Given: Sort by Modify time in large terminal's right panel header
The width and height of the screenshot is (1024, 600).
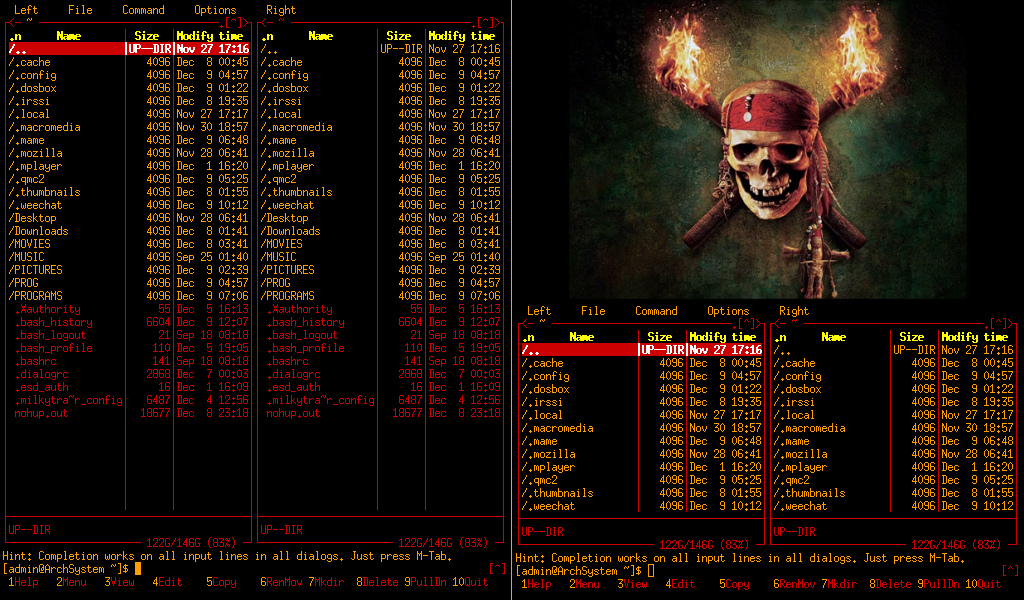Looking at the screenshot, I should [x=462, y=36].
